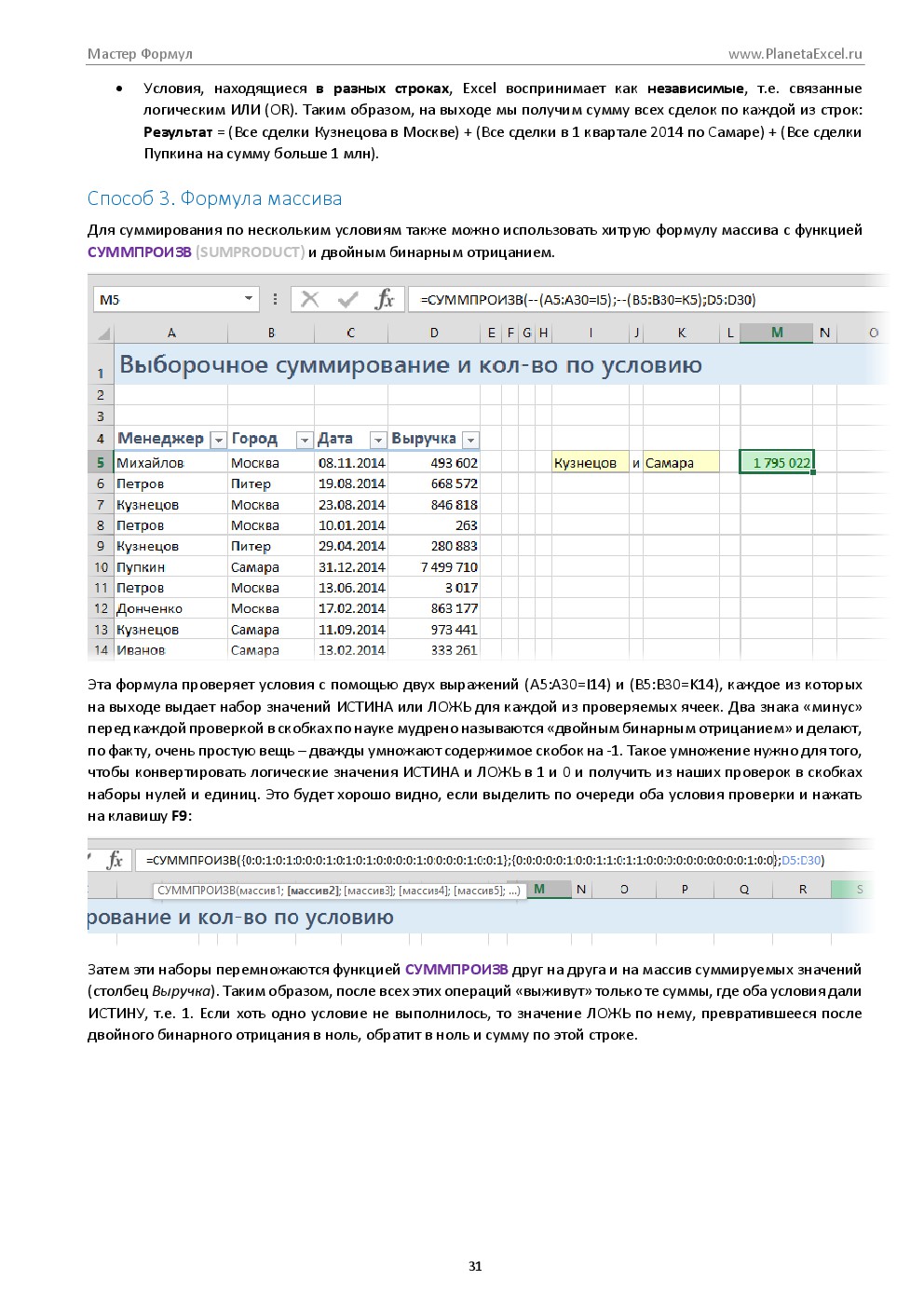Select column D header
Screen dimensions: 924x1307
434,333
